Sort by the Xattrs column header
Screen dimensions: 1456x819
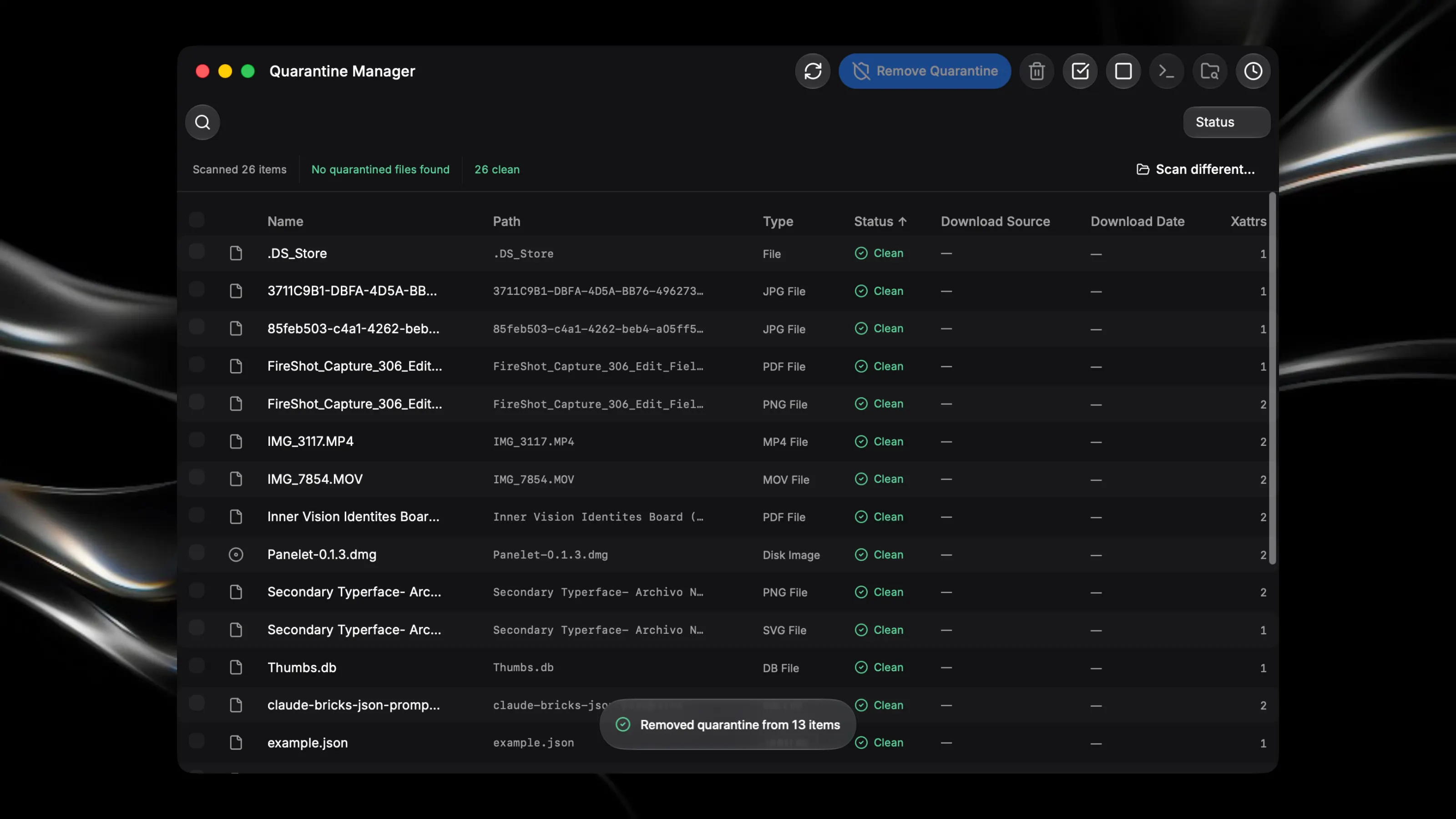[1248, 222]
